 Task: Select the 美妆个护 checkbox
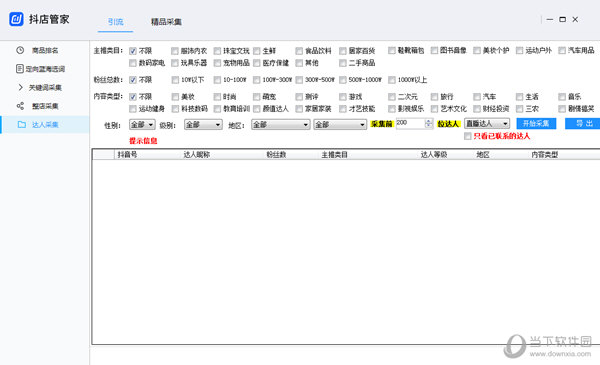tap(477, 51)
